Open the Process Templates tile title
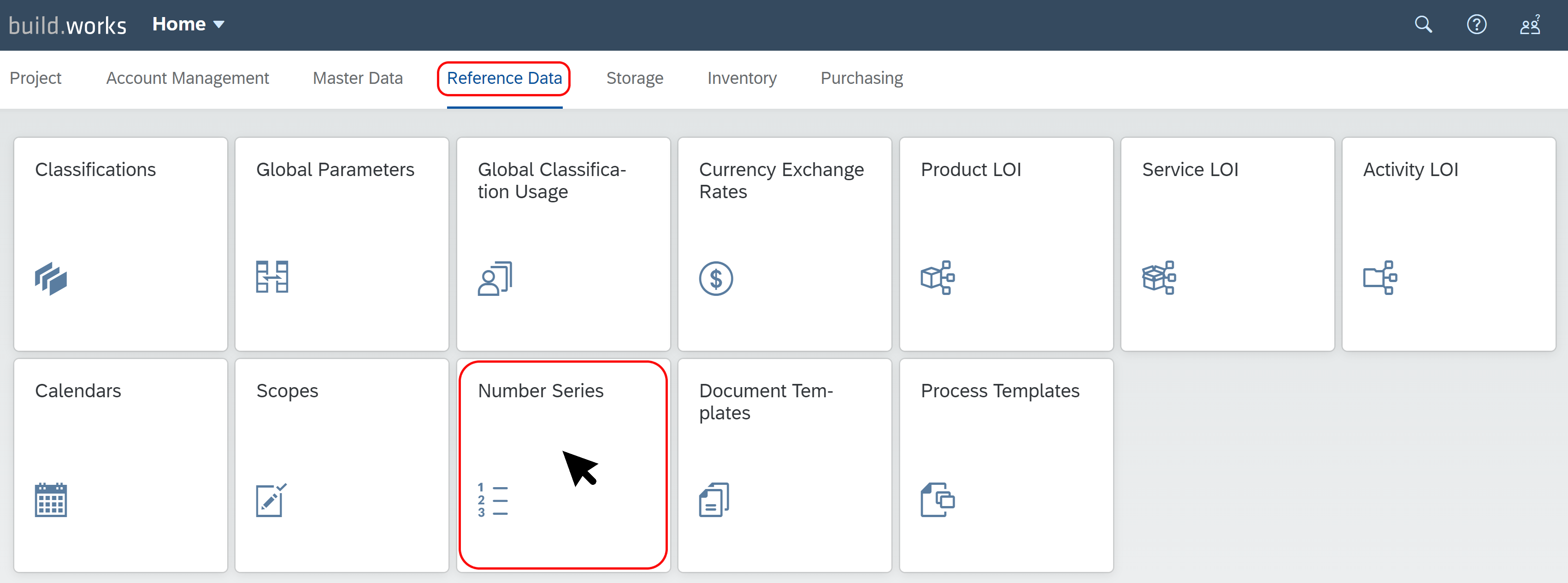 (x=1000, y=391)
